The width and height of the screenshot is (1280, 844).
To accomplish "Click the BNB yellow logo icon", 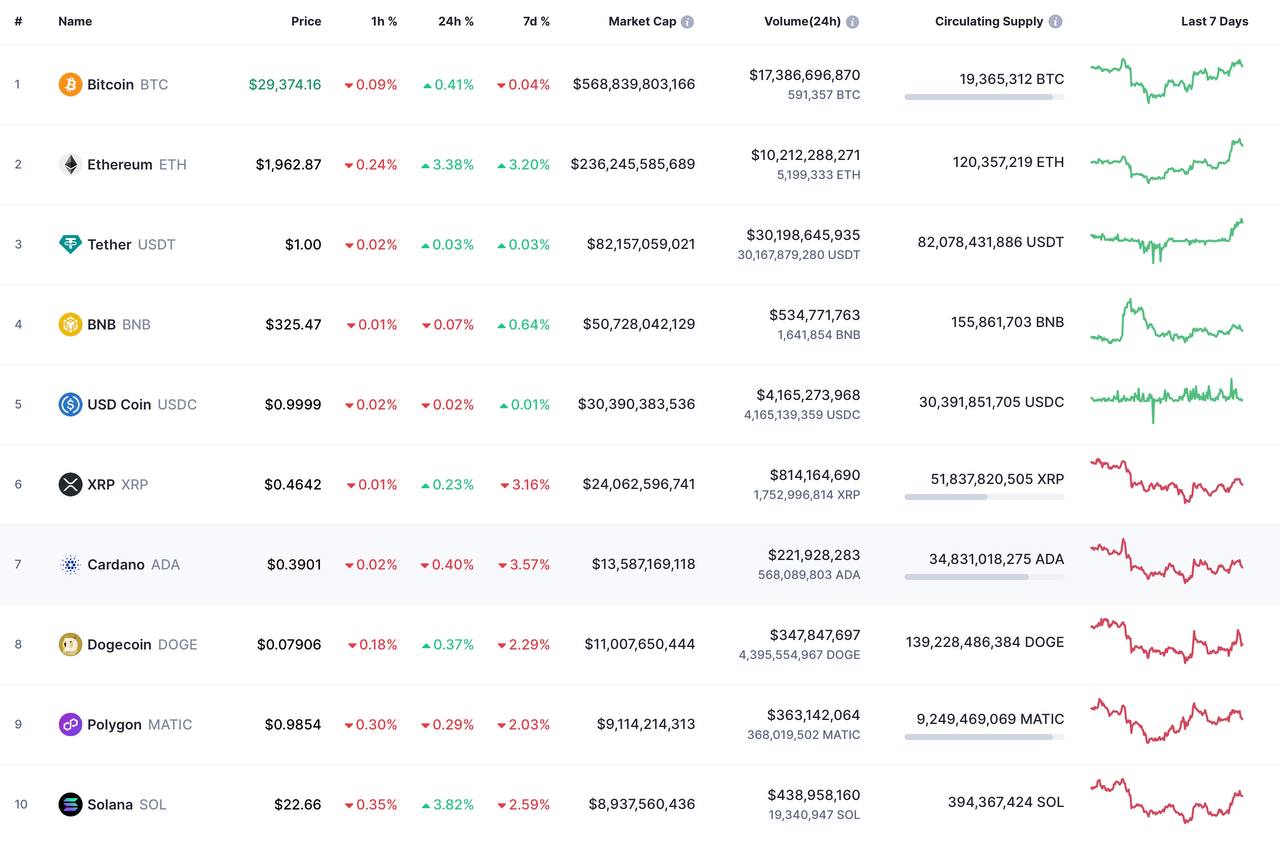I will 70,324.
